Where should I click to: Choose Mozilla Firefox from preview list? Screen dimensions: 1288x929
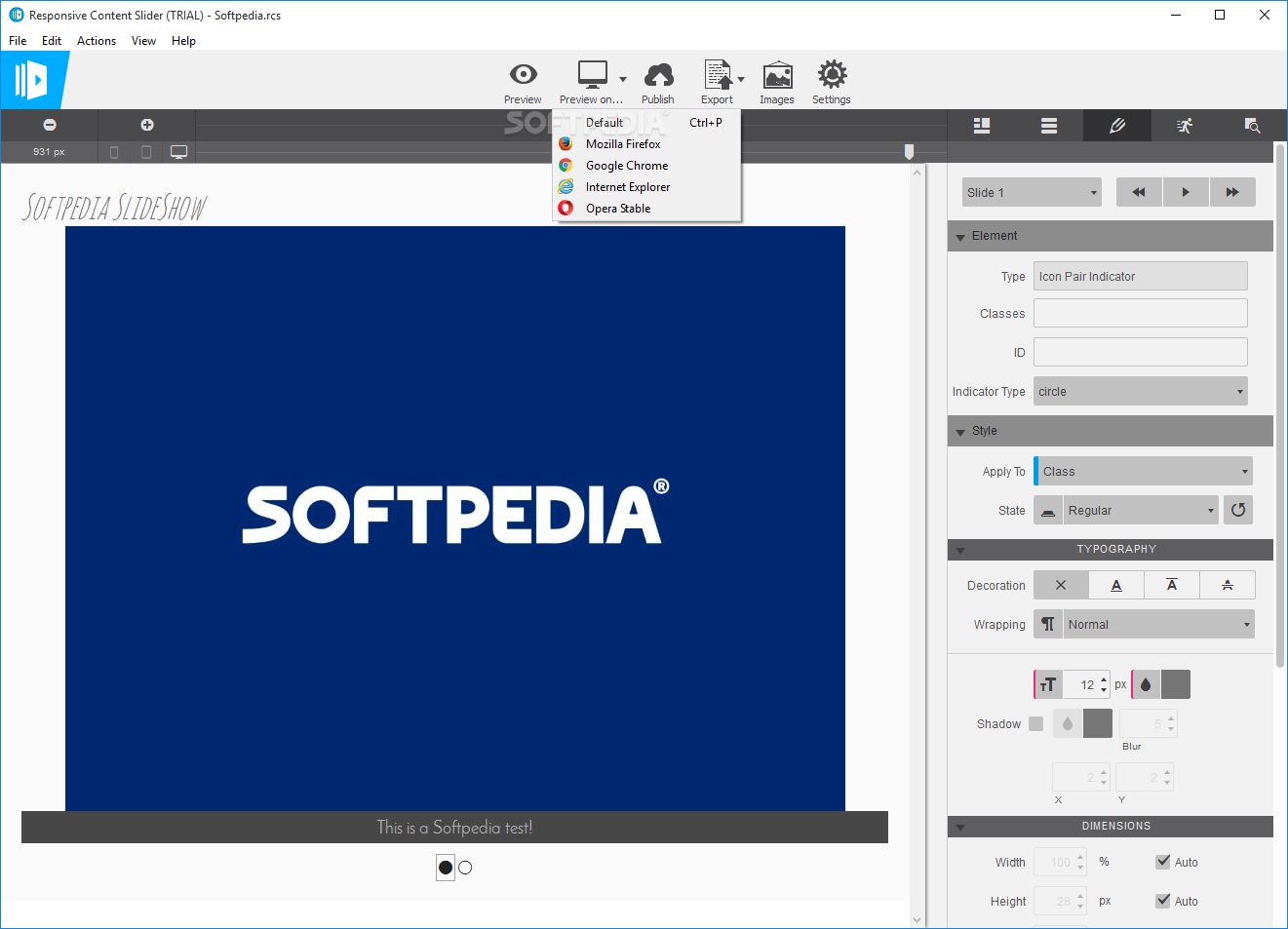coord(646,144)
